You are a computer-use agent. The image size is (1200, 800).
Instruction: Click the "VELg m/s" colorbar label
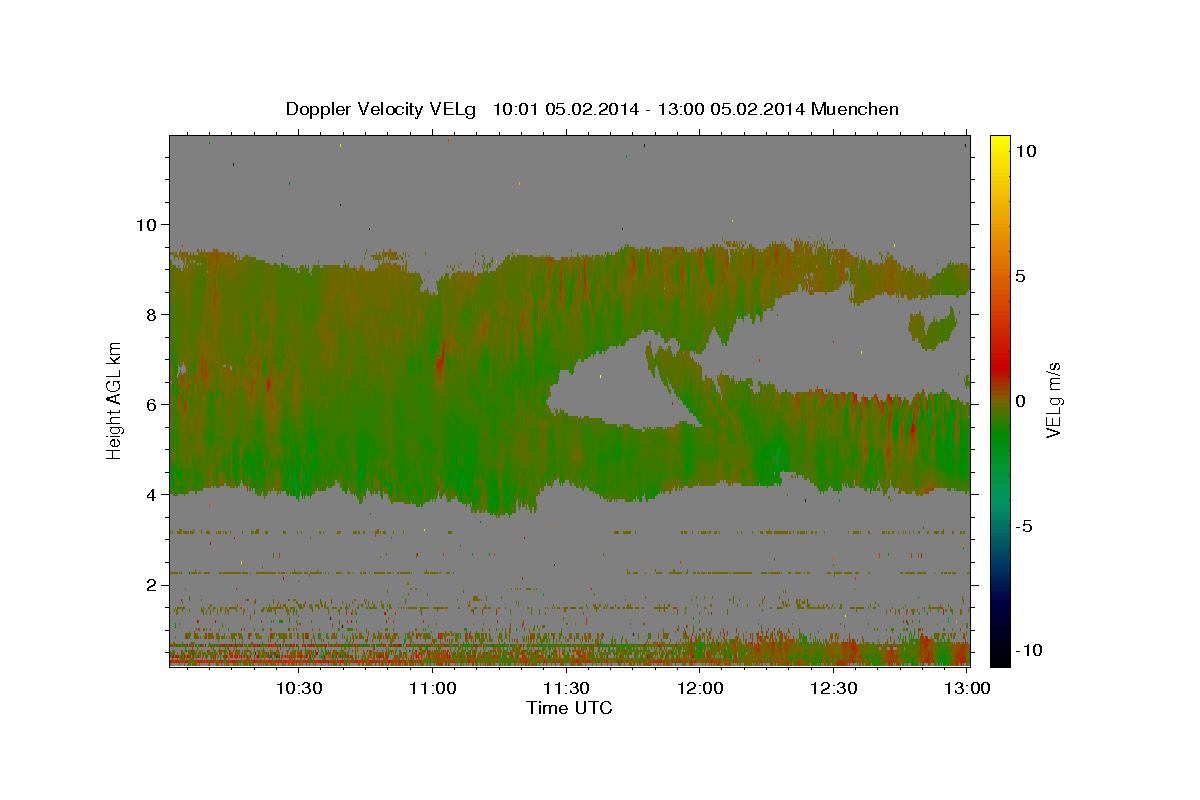pos(1053,399)
